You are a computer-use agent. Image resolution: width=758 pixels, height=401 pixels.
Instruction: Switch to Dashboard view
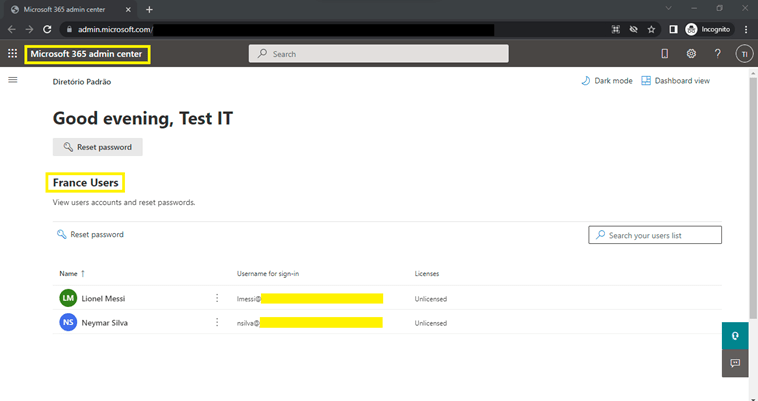[675, 81]
